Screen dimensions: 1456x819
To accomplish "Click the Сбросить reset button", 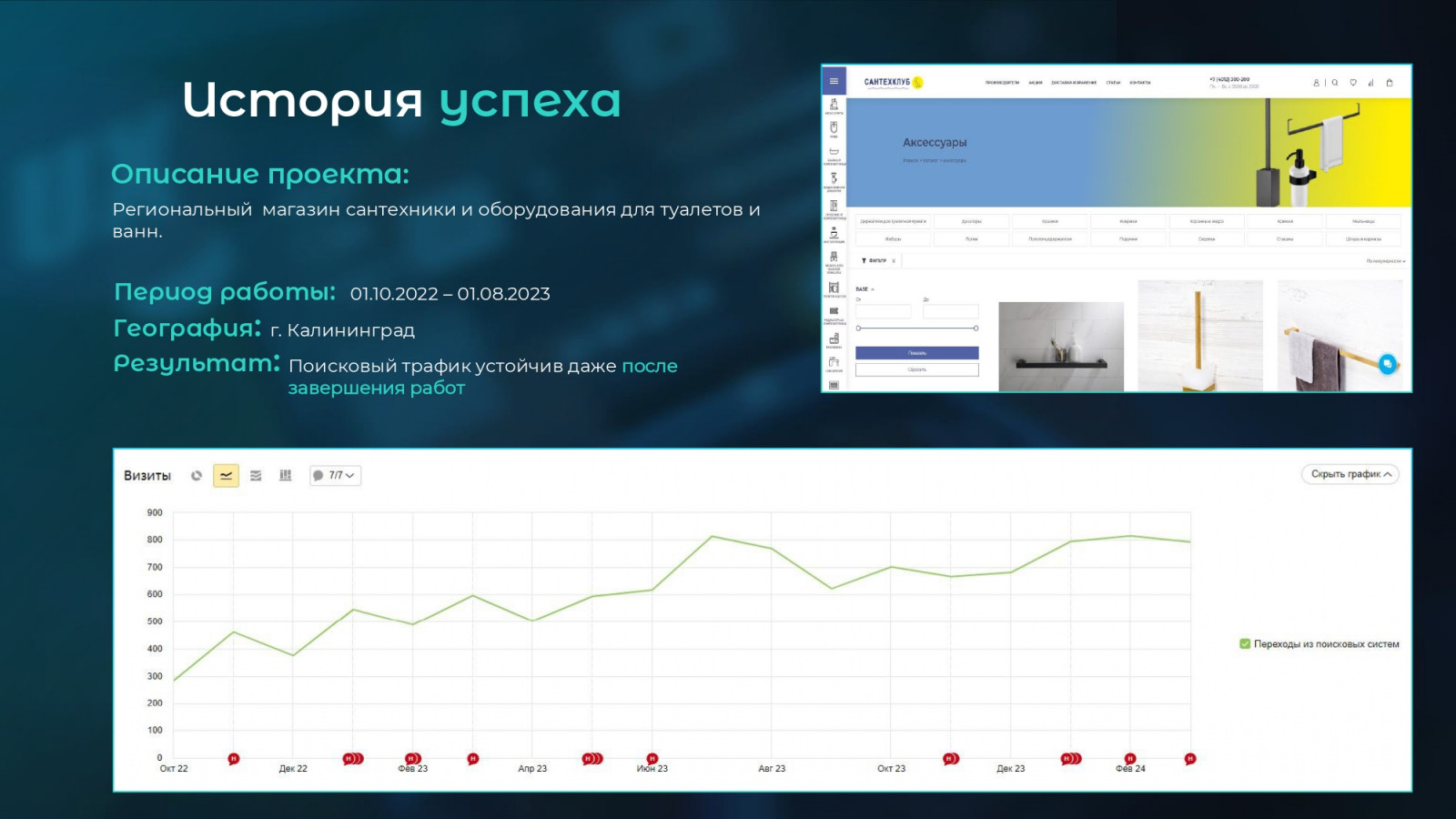I will click(x=917, y=369).
